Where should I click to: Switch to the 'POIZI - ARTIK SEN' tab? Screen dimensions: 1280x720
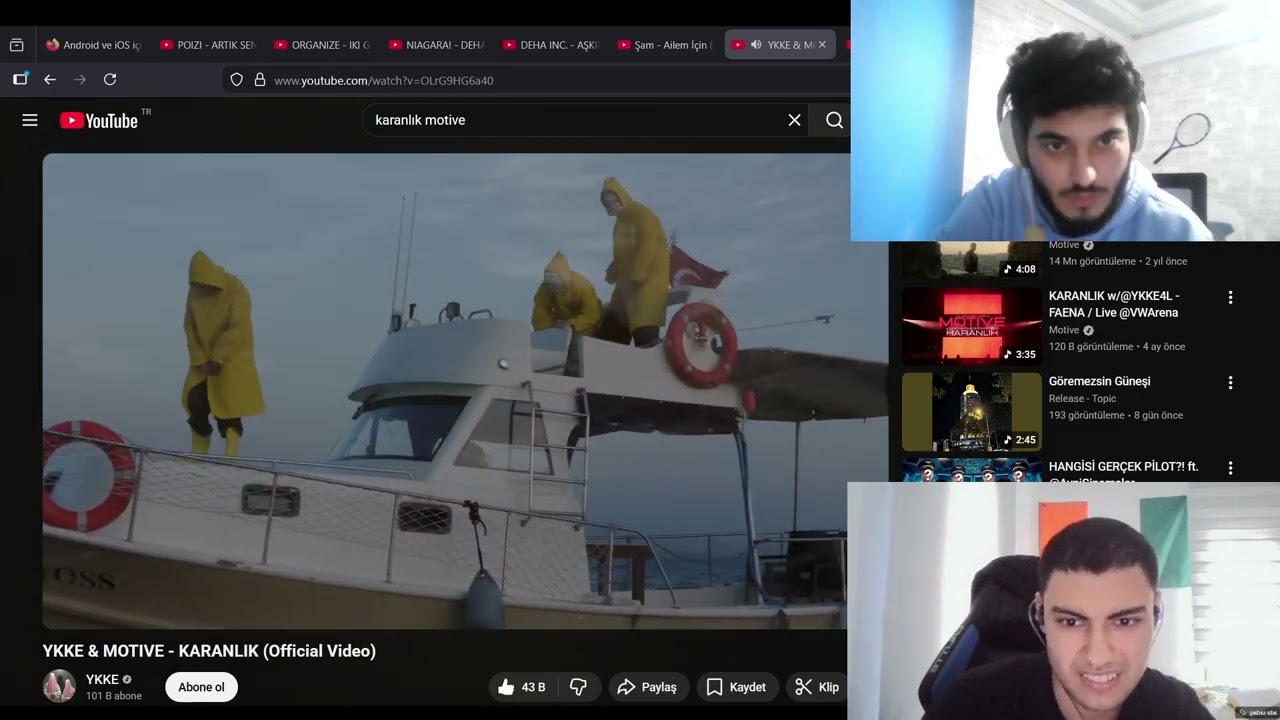[x=208, y=45]
